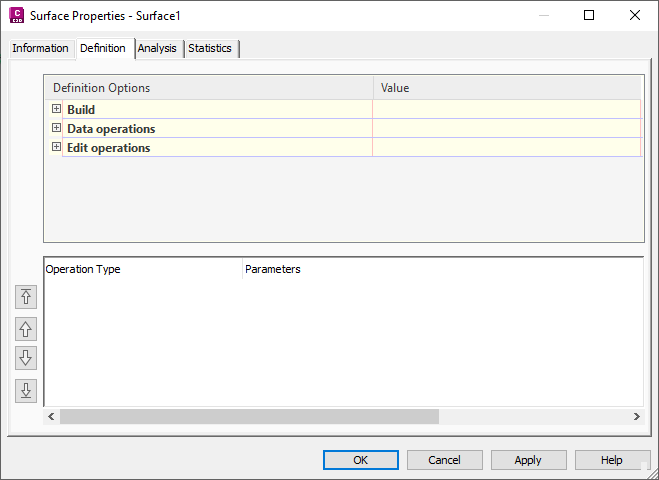Viewport: 659px width, 480px height.
Task: Expand the Edit operations node
Action: tap(56, 147)
